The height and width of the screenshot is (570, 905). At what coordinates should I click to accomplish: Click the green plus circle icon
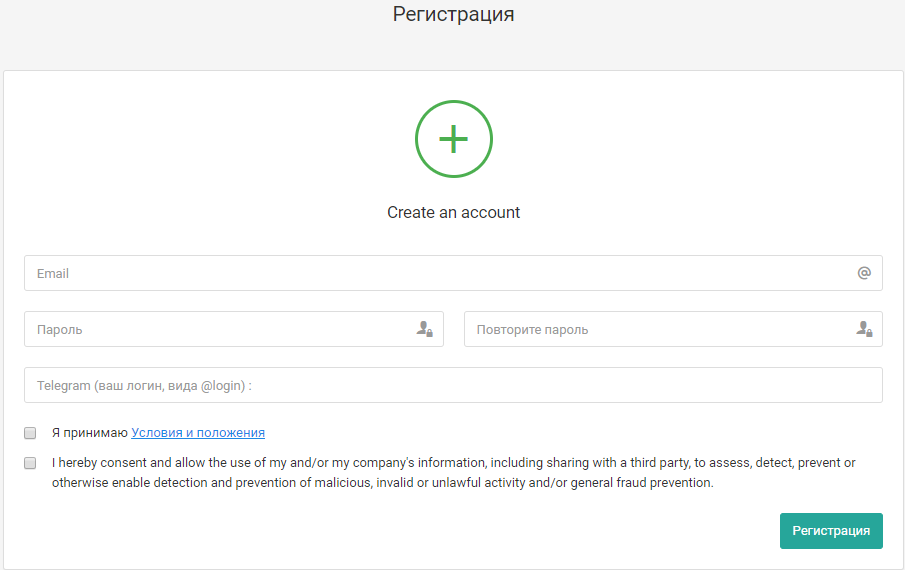point(453,139)
